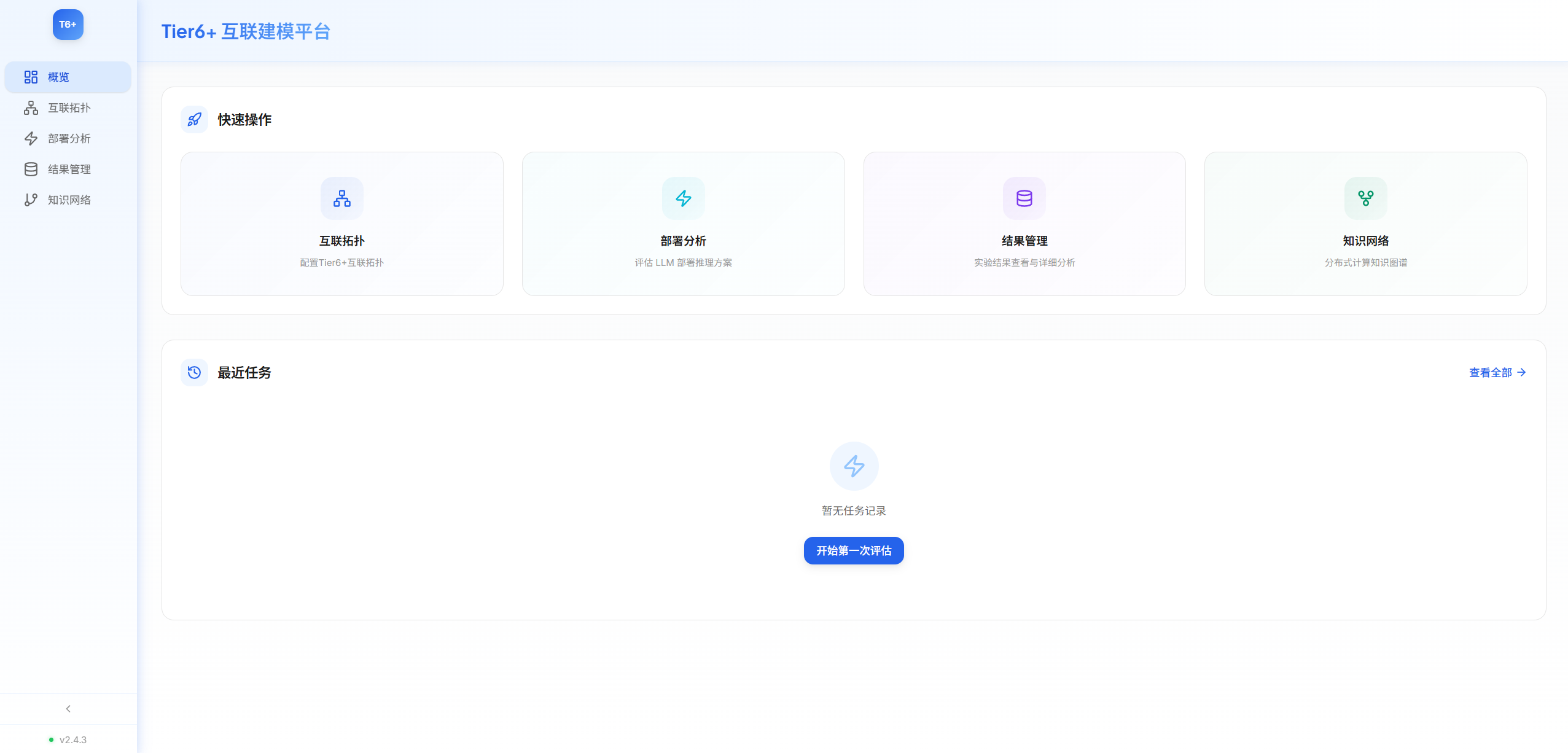This screenshot has height=753, width=1568.
Task: Go to 结果管理 in the sidebar menu
Action: [x=69, y=170]
